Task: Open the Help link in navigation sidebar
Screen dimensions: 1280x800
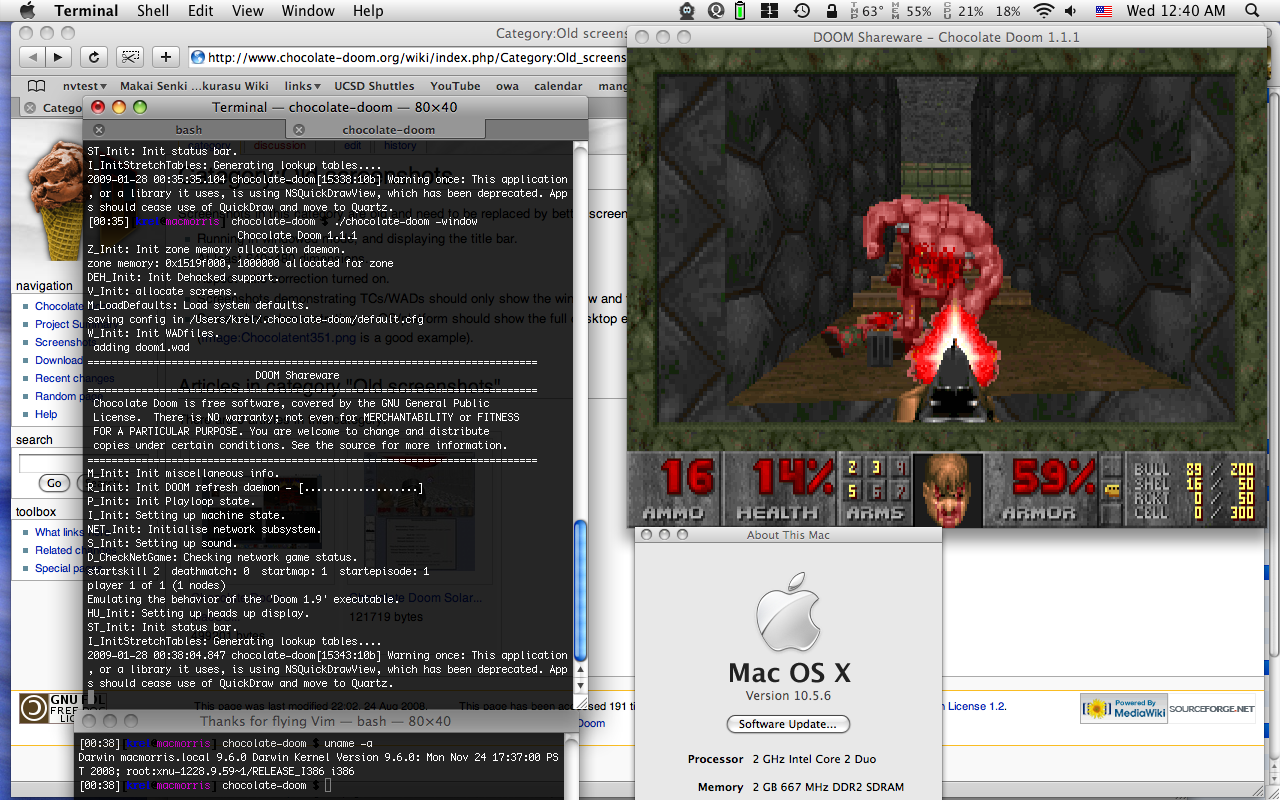Action: 46,414
